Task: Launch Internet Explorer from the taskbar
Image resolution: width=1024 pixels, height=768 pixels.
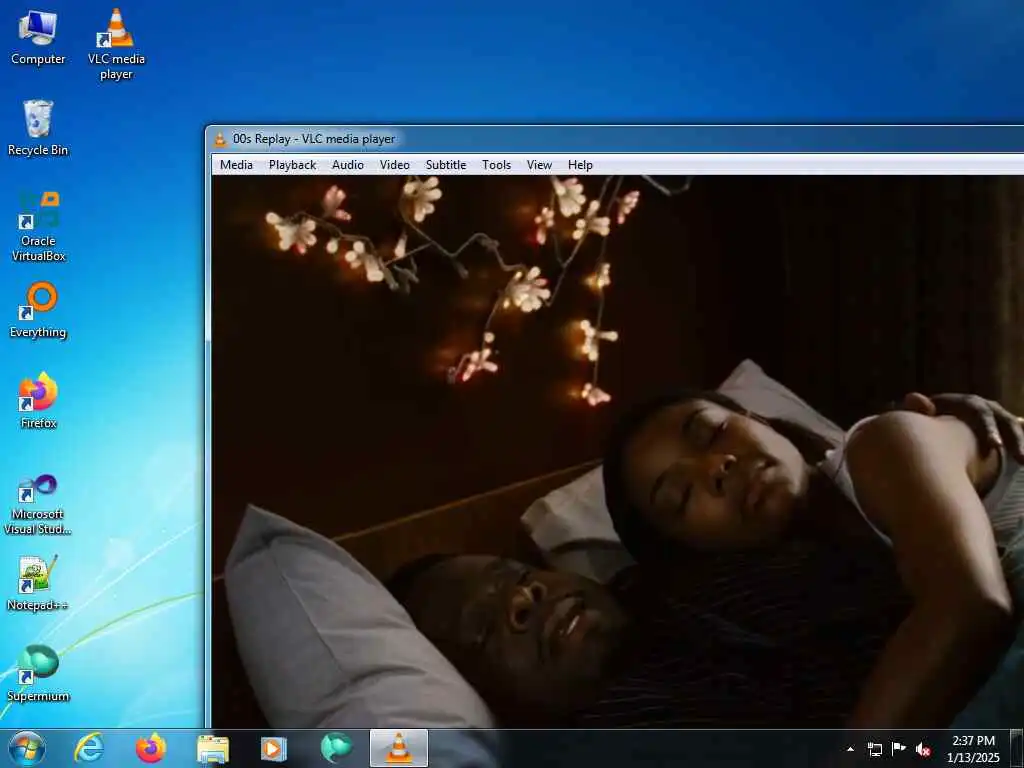Action: 89,748
